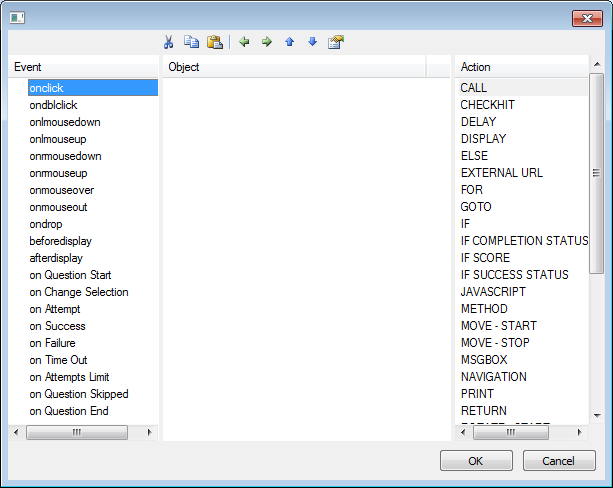Image resolution: width=613 pixels, height=488 pixels.
Task: Click the Action column header
Action: pos(520,67)
